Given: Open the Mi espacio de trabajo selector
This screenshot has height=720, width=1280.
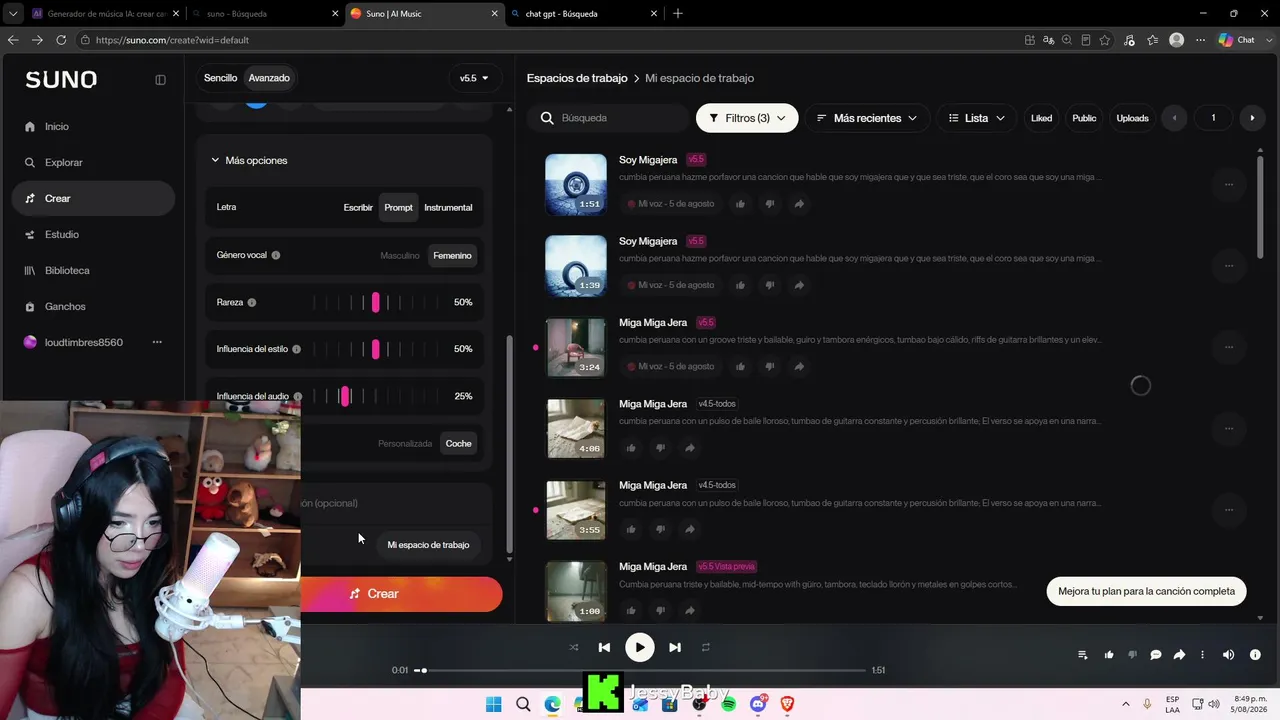Looking at the screenshot, I should pyautogui.click(x=428, y=545).
